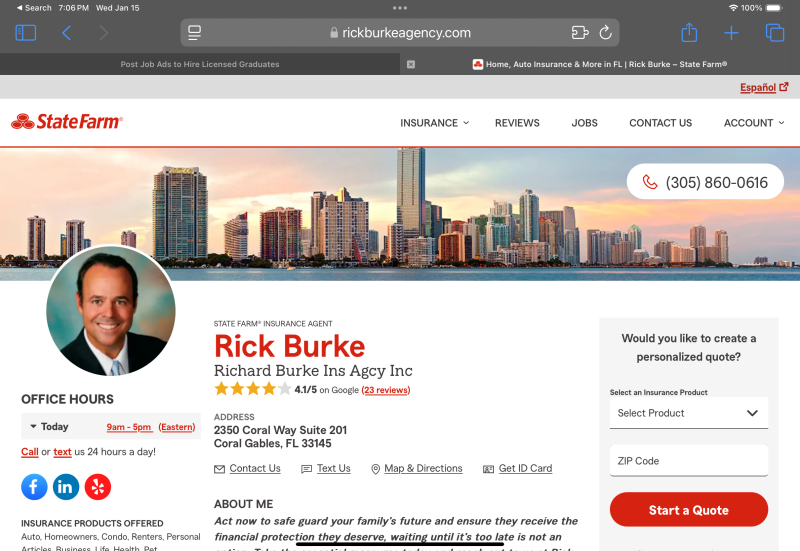Open the Yelp icon
The height and width of the screenshot is (551, 800).
pos(98,487)
